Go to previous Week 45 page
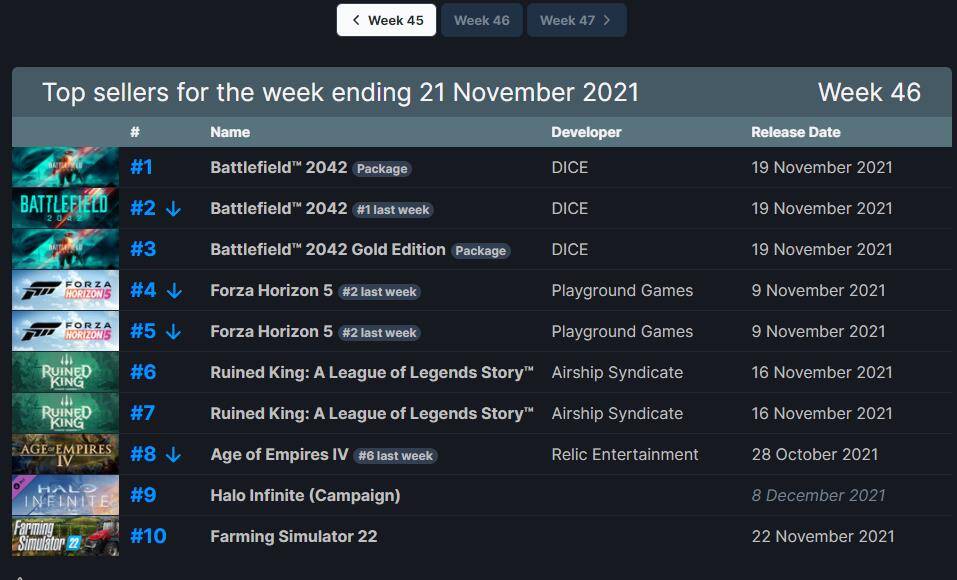This screenshot has height=580, width=957. click(386, 20)
